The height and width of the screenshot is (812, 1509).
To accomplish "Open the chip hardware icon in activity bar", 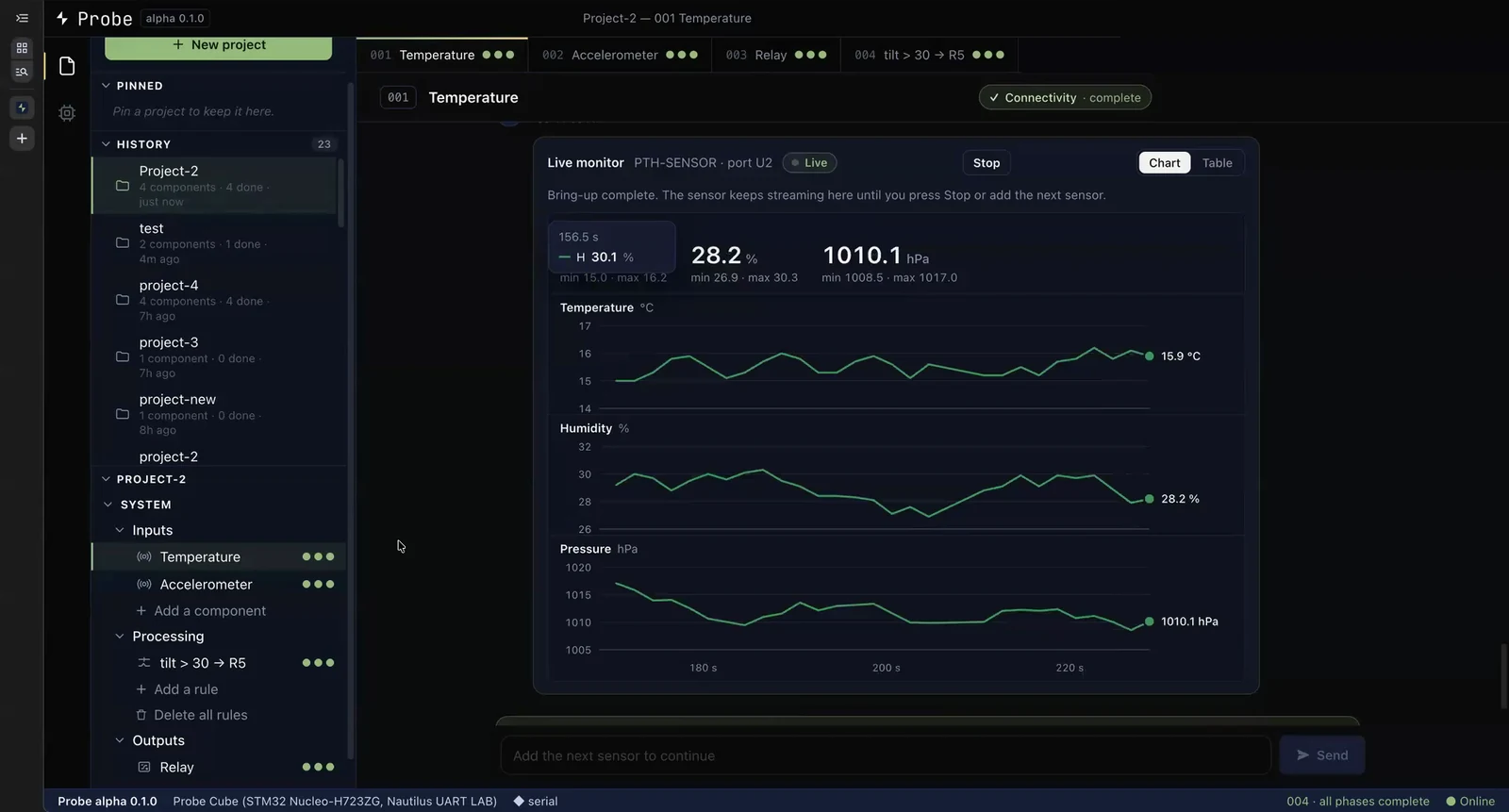I will click(67, 113).
